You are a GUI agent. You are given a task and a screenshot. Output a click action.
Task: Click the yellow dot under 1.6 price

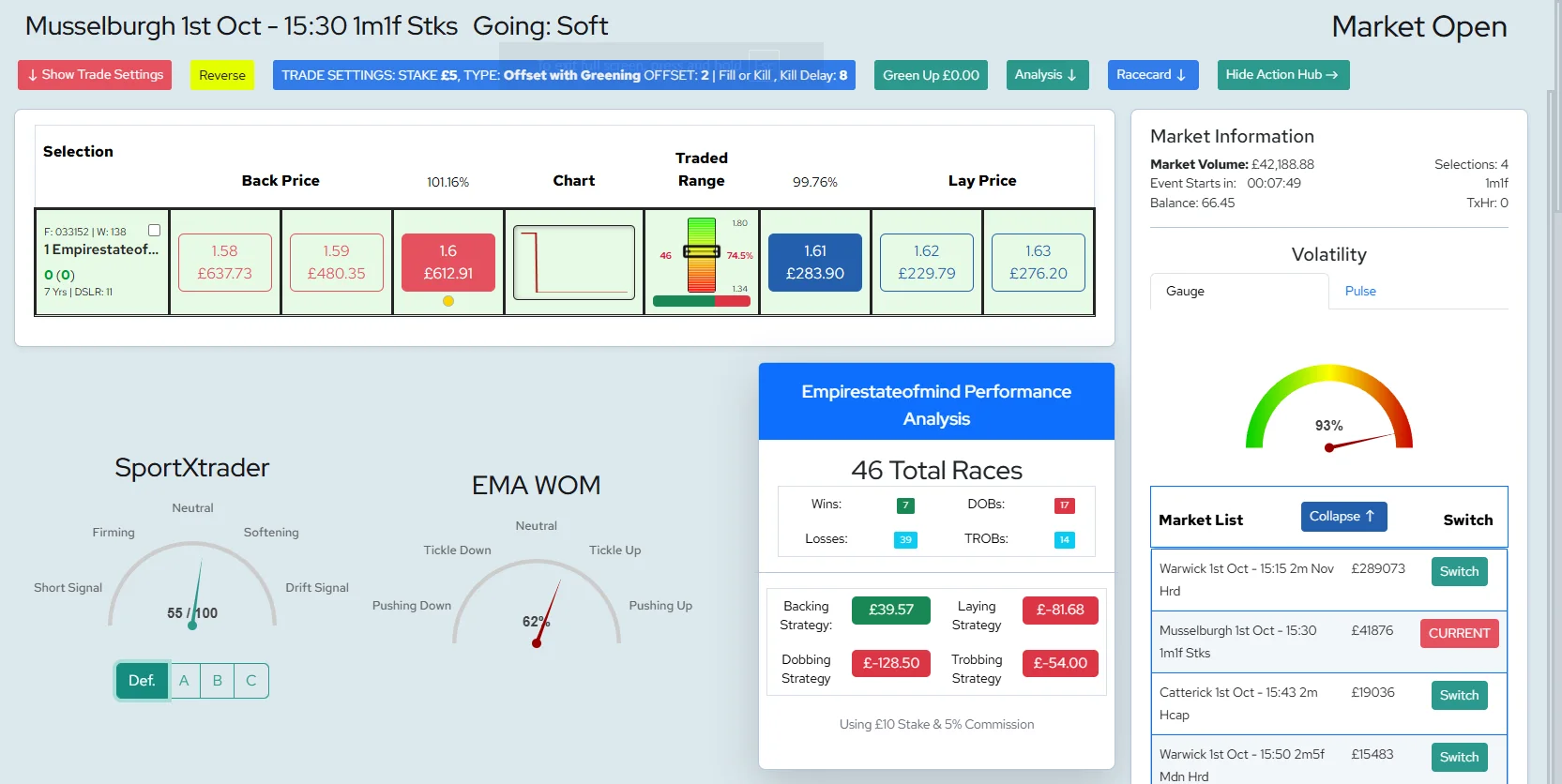click(x=448, y=301)
